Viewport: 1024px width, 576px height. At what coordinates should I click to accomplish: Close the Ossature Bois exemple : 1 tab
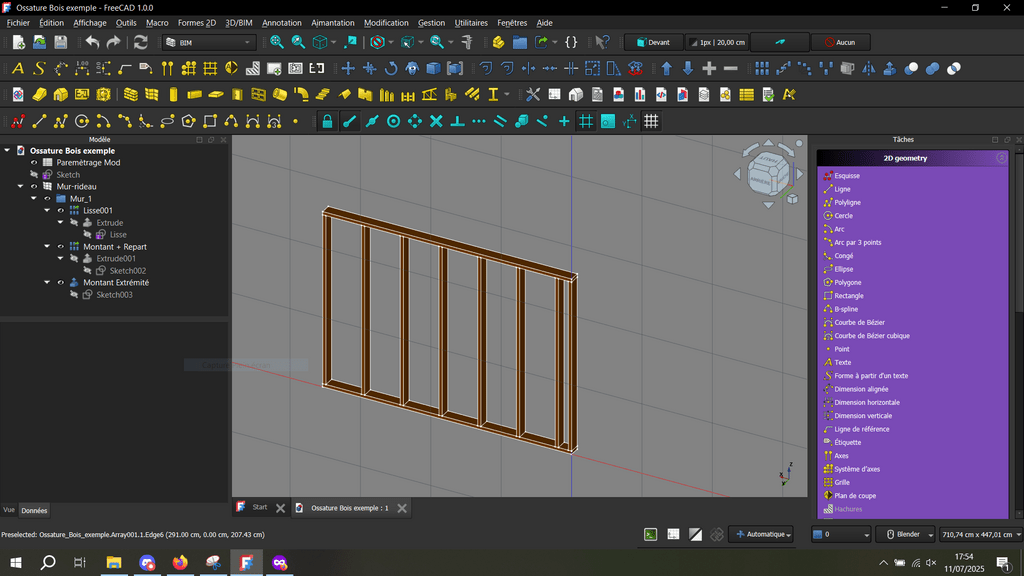coord(402,508)
